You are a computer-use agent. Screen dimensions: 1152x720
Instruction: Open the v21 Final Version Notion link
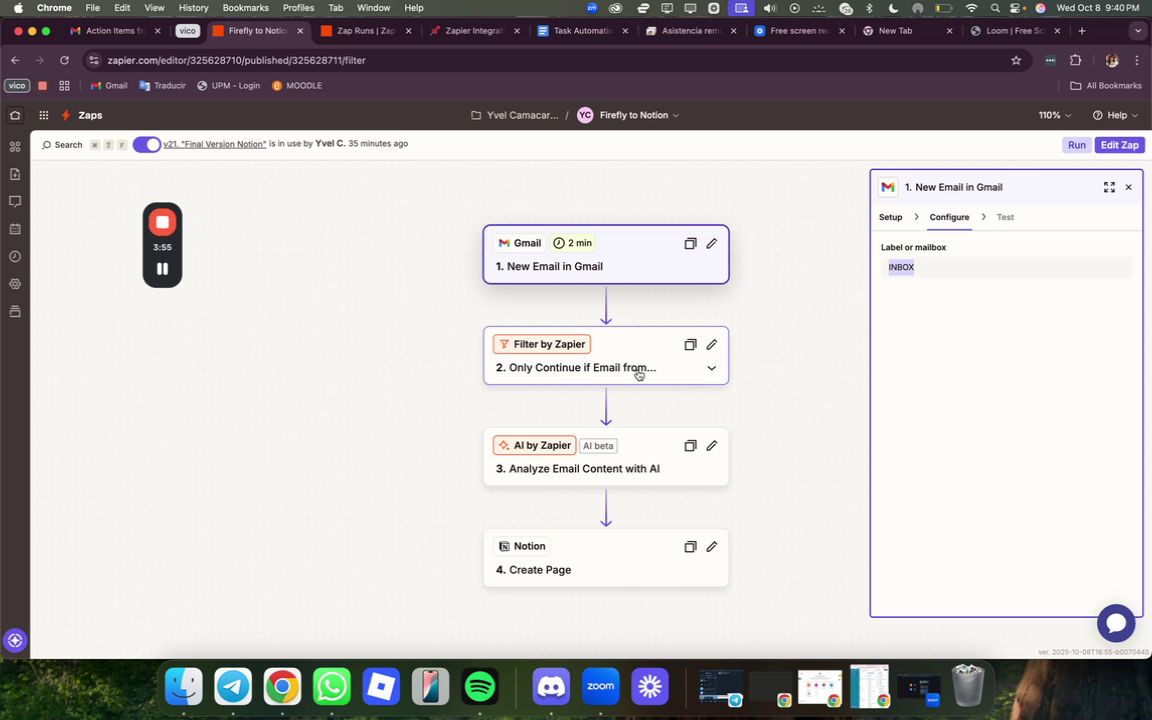point(215,144)
